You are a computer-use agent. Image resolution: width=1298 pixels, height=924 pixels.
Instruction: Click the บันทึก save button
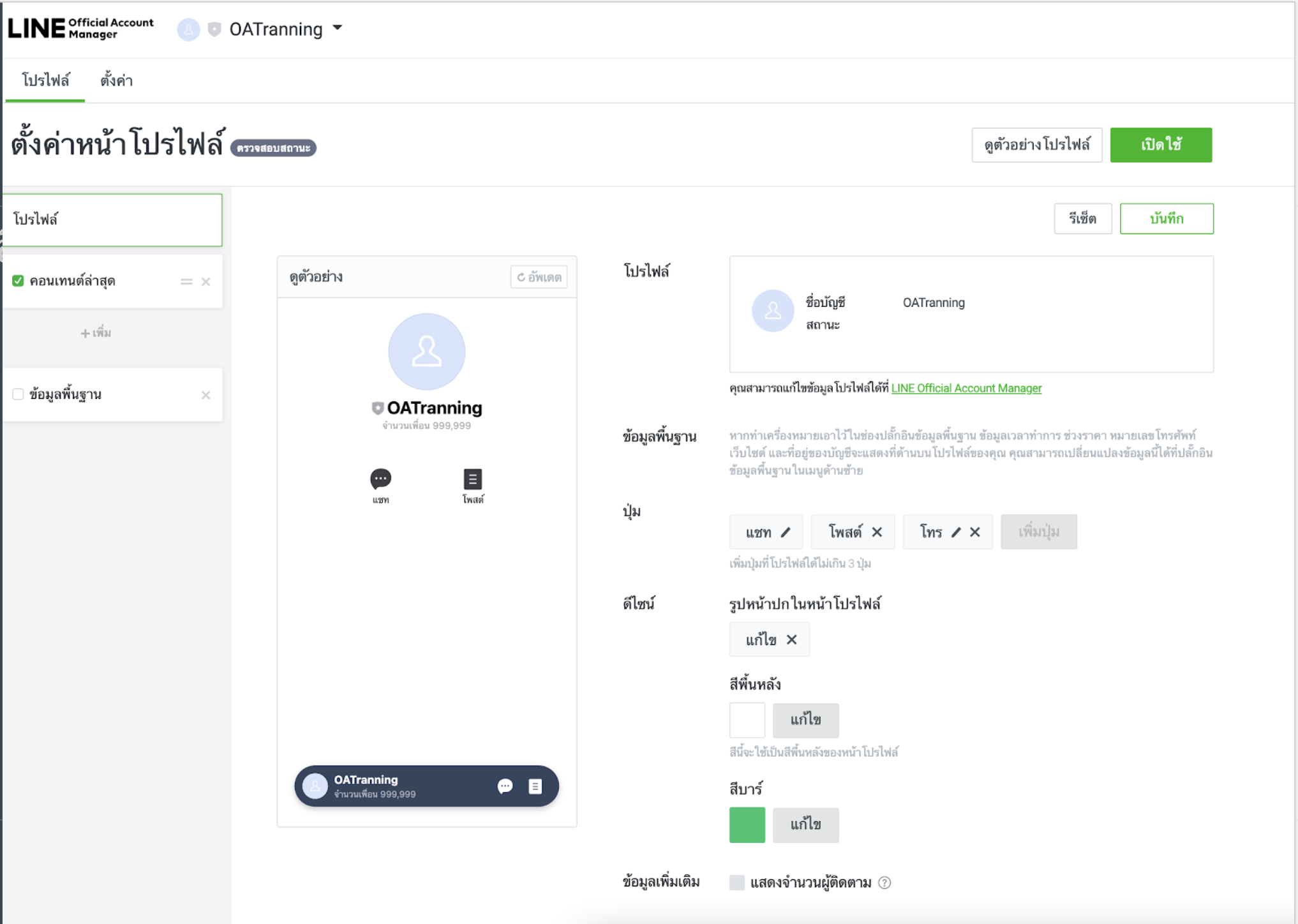[x=1167, y=219]
